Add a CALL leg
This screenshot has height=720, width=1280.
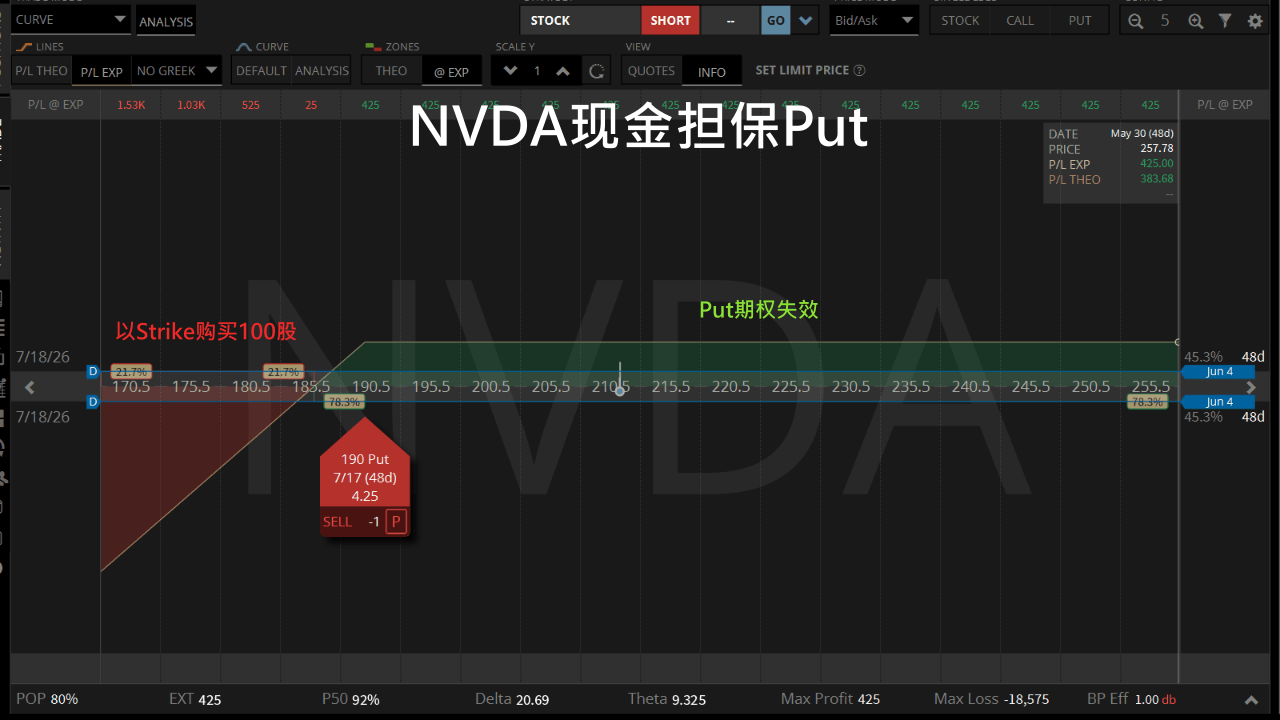pos(1020,20)
